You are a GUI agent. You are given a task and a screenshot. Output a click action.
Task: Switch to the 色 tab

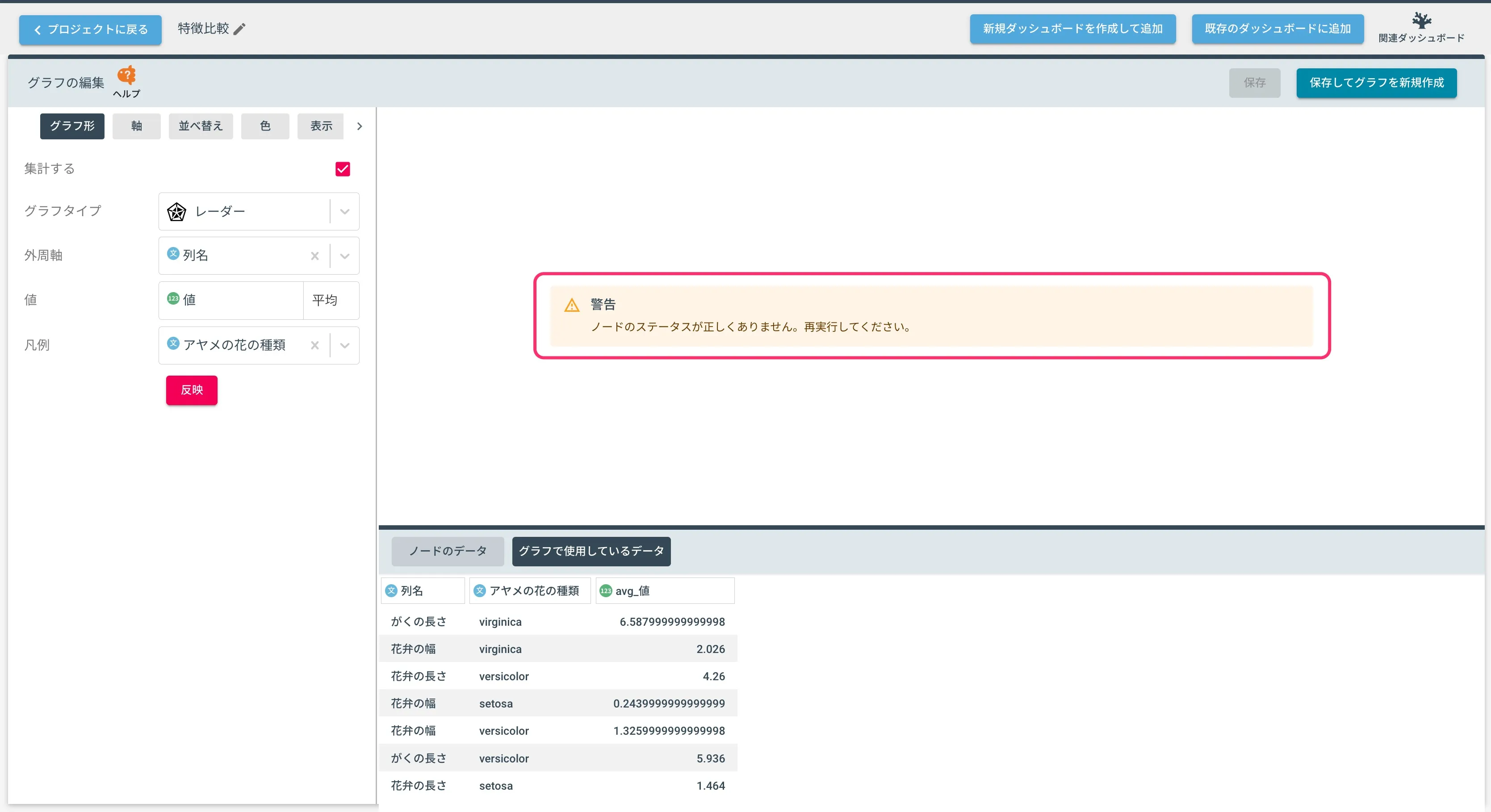(265, 126)
